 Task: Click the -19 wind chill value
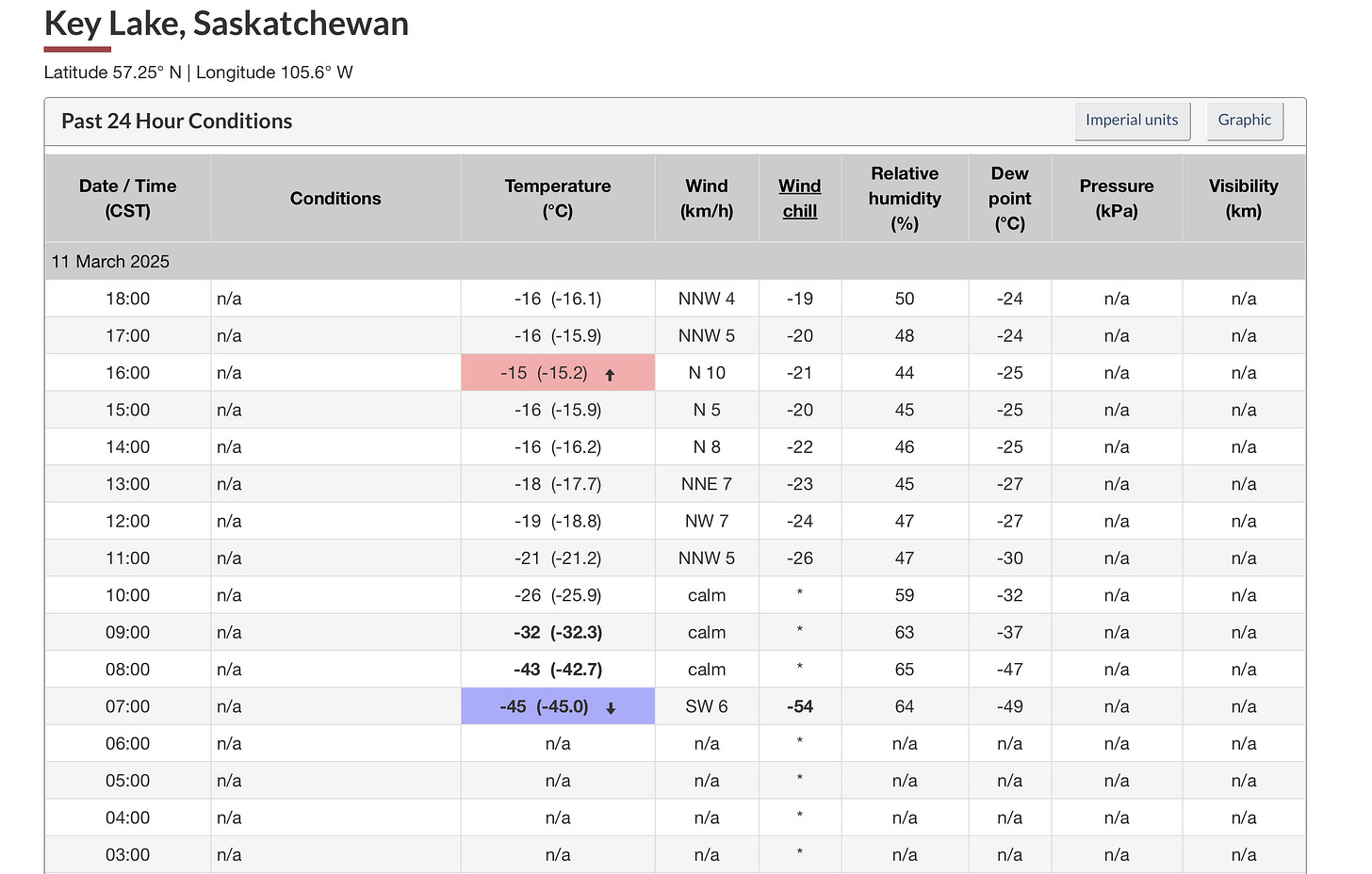point(800,299)
